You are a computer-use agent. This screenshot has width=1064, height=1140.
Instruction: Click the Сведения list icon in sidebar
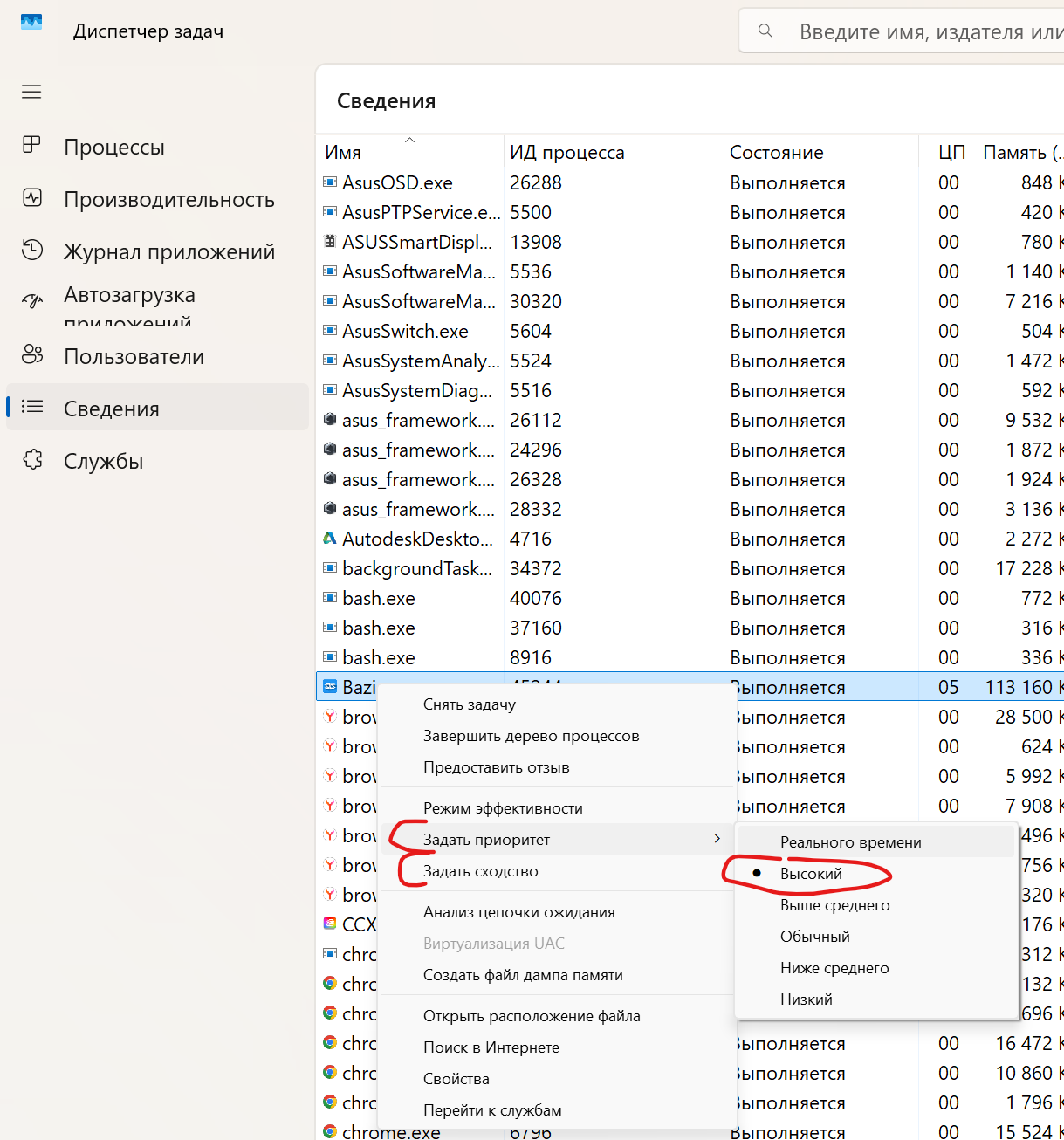pos(32,407)
